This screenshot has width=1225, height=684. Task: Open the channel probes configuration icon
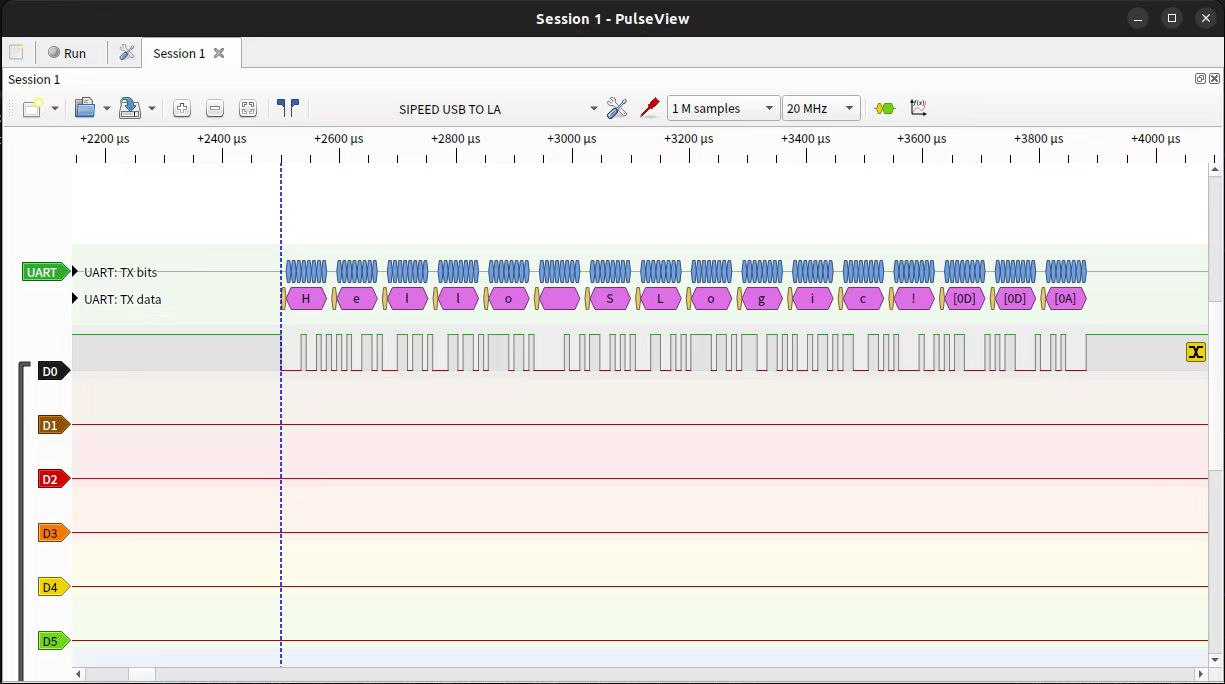[650, 108]
